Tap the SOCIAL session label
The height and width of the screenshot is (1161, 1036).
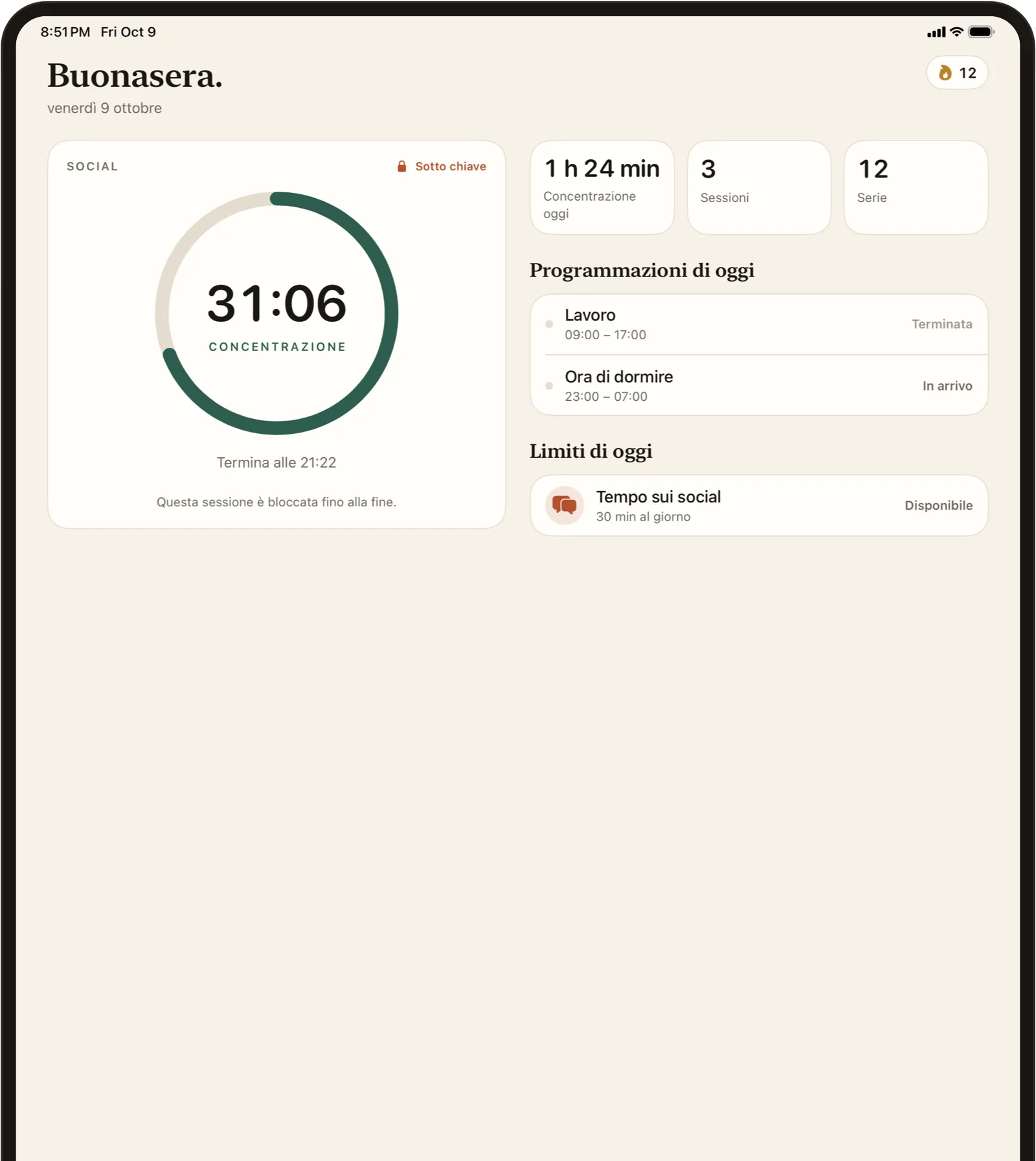(x=93, y=166)
